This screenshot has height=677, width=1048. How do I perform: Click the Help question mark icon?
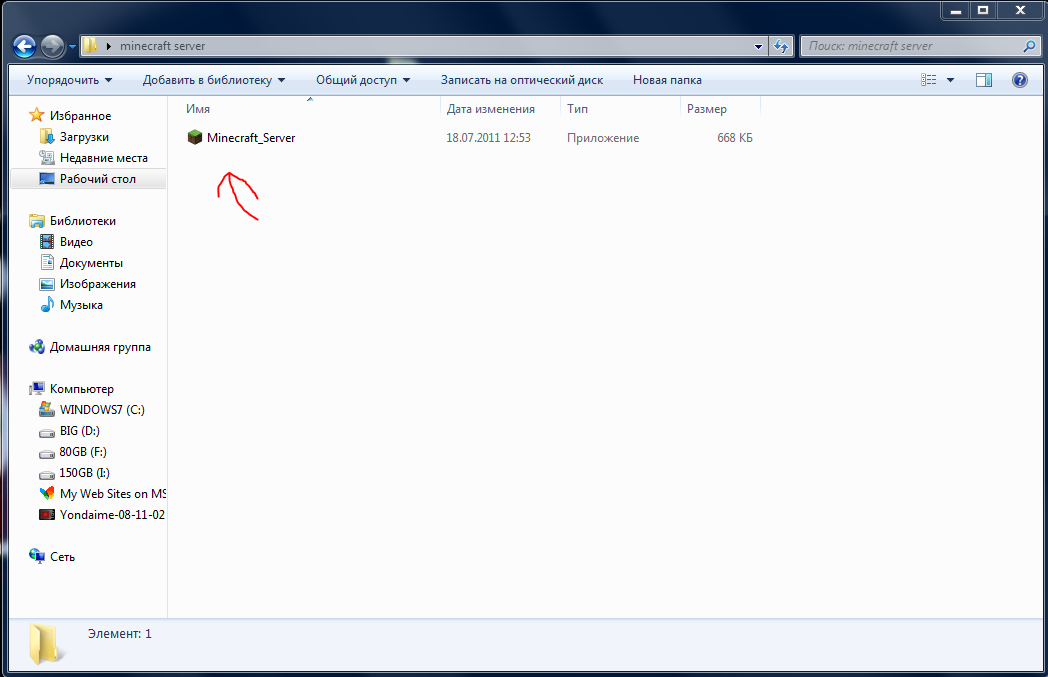pyautogui.click(x=1019, y=80)
